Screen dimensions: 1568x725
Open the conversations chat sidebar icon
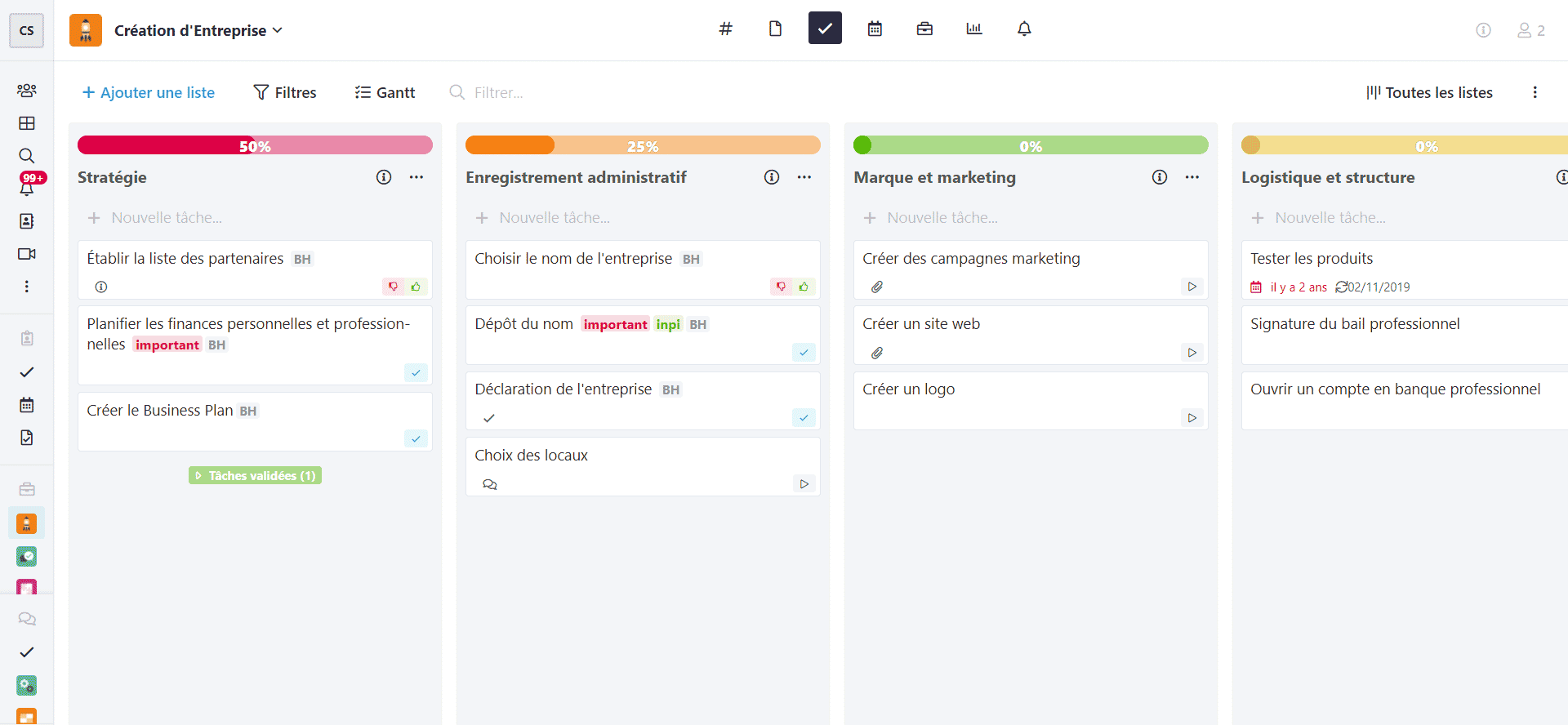pyautogui.click(x=27, y=619)
